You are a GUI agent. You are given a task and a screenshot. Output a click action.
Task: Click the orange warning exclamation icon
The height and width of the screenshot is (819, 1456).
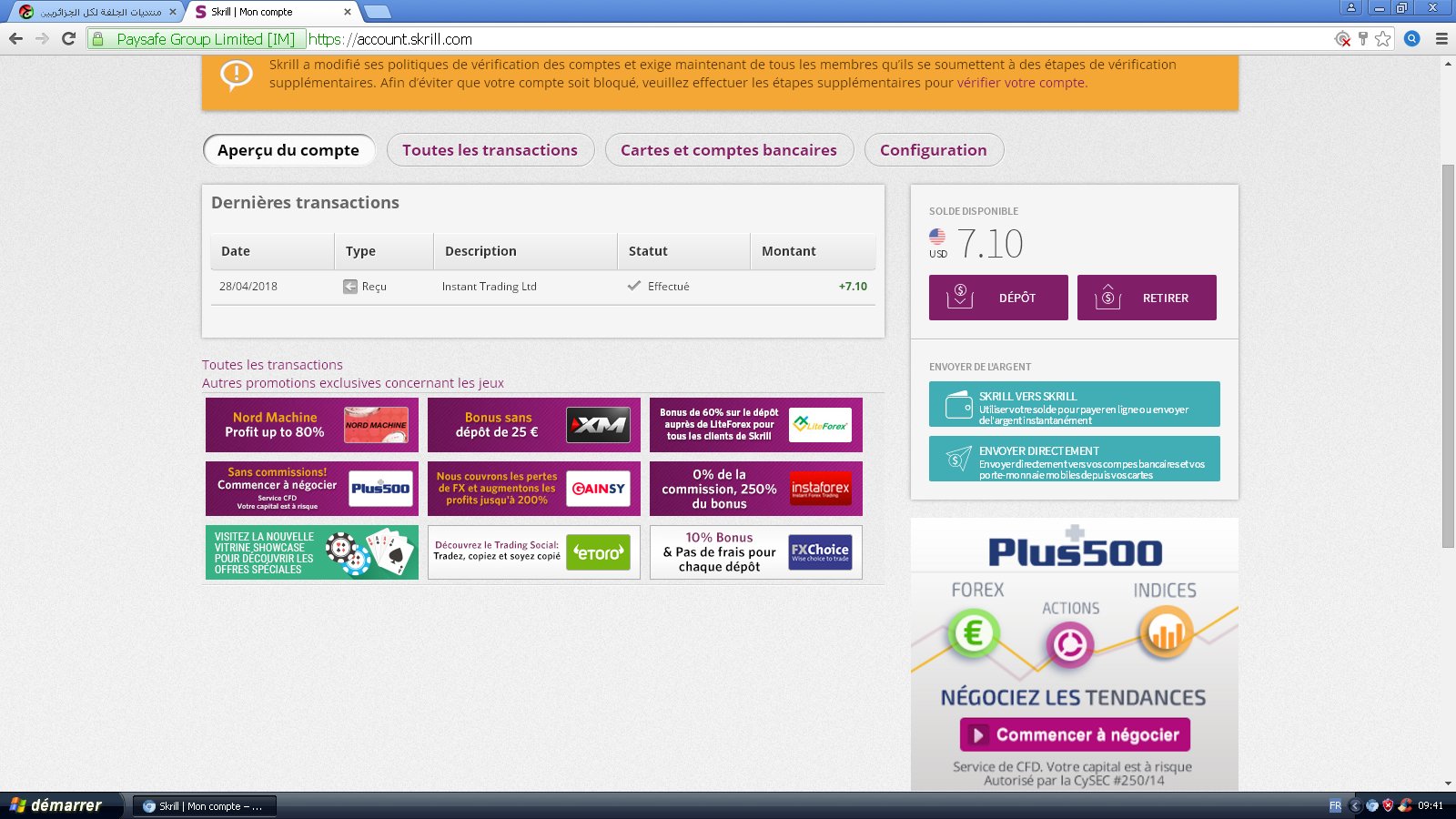237,75
